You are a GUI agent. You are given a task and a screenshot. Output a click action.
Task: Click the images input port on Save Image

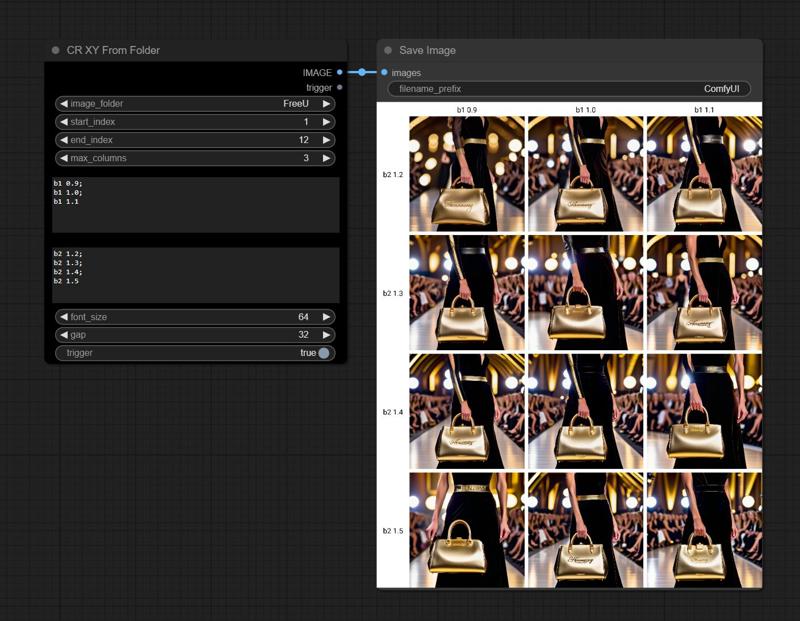click(384, 72)
